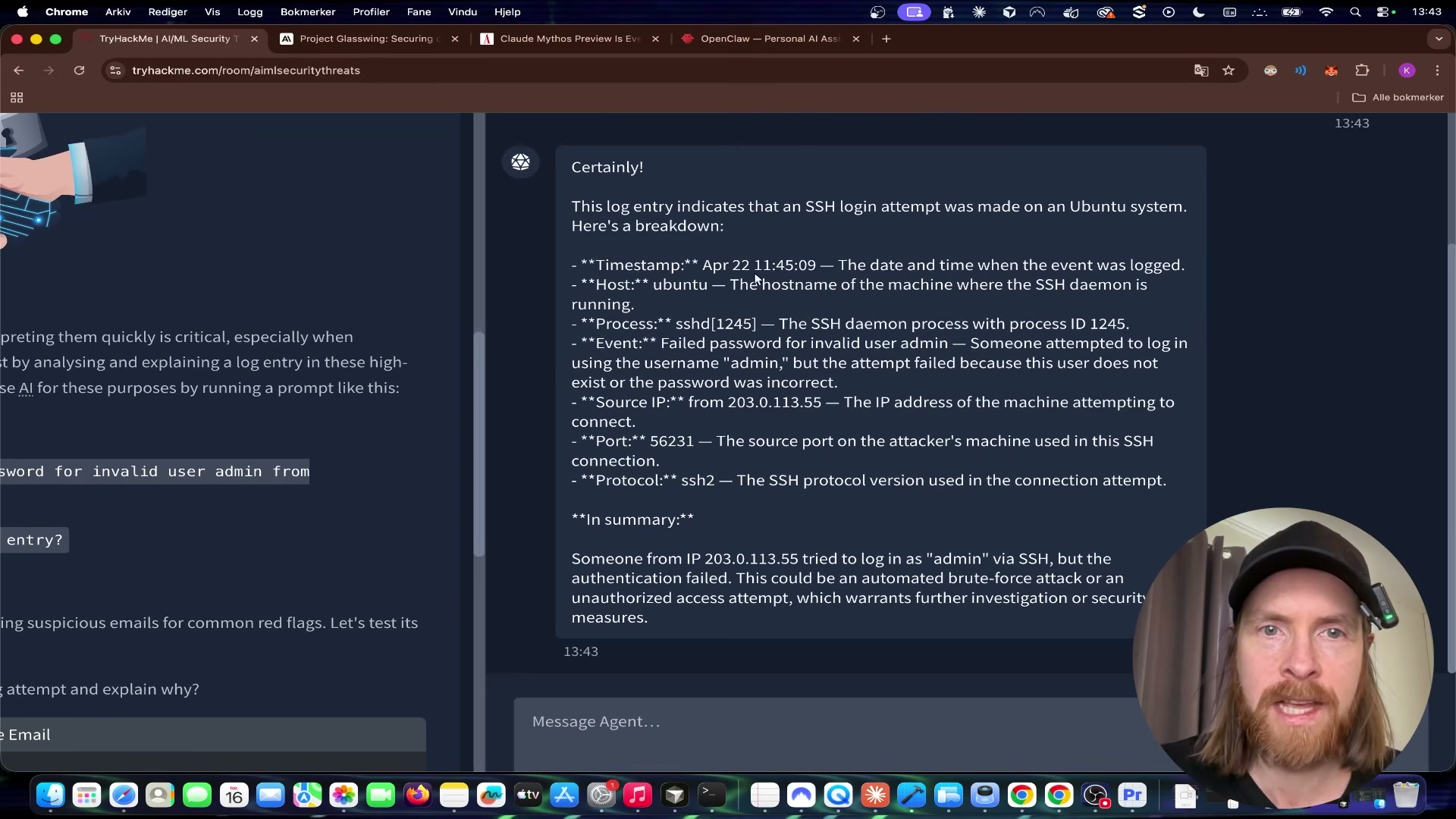Open the Chrome three-dot menu
The image size is (1456, 819).
point(1438,71)
